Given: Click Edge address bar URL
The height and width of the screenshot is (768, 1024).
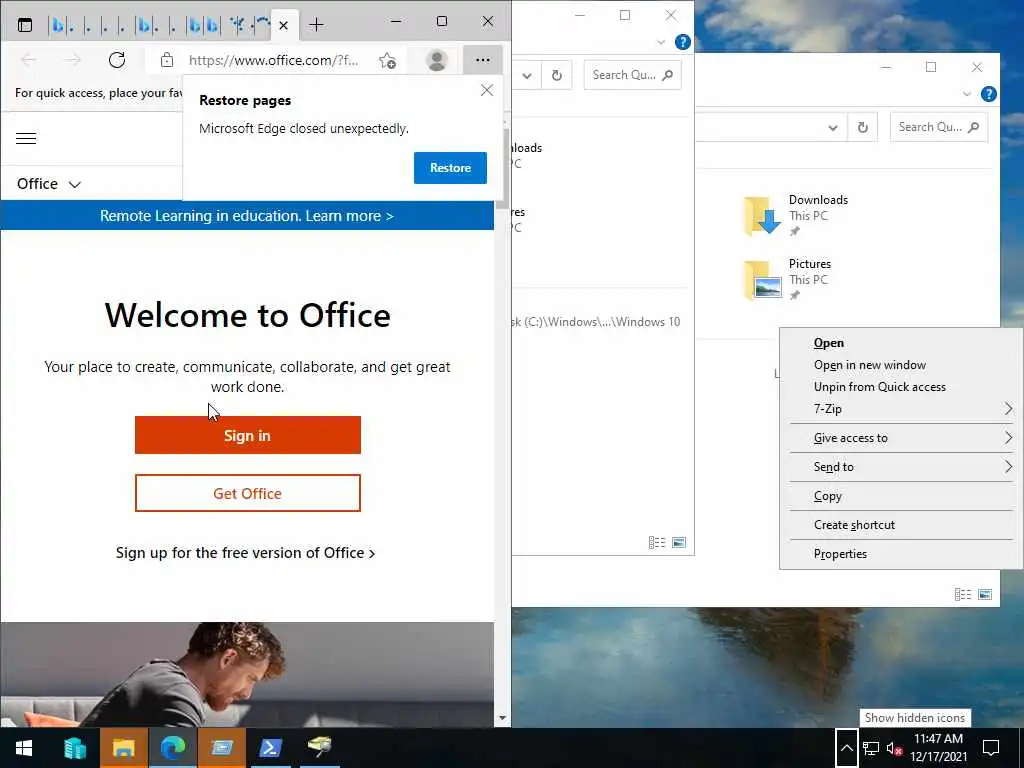Looking at the screenshot, I should tap(273, 60).
